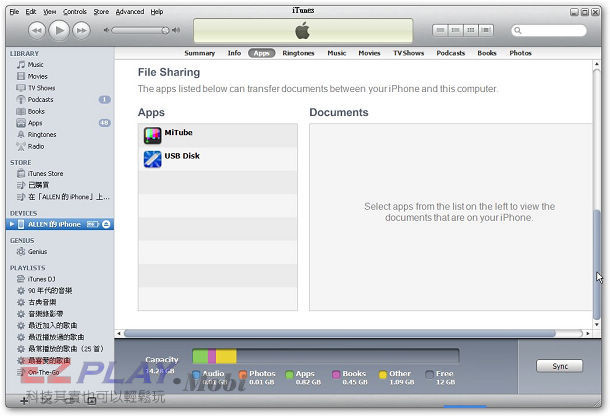Switch to the Photos tab

520,53
